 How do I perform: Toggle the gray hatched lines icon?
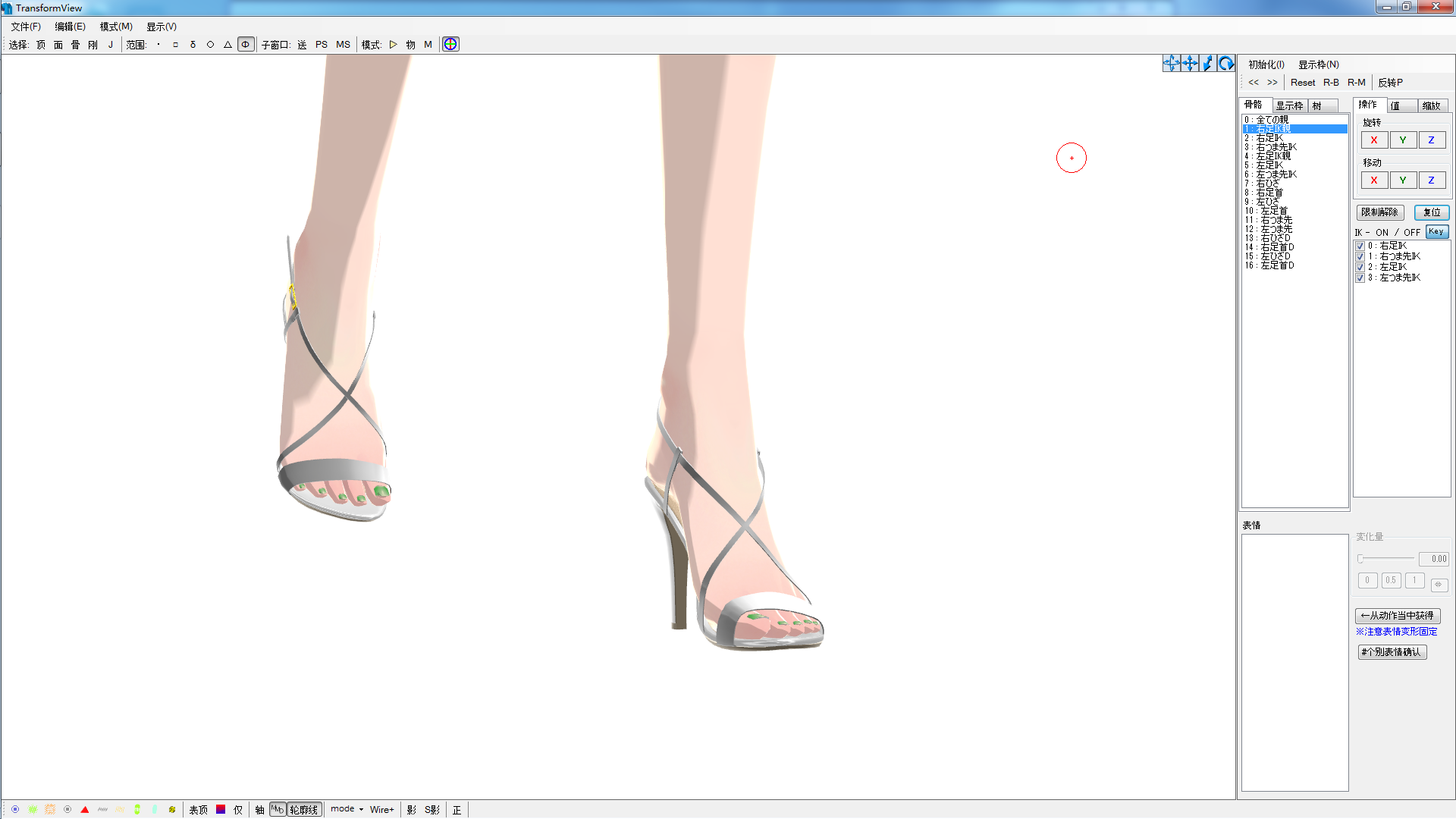click(x=102, y=809)
